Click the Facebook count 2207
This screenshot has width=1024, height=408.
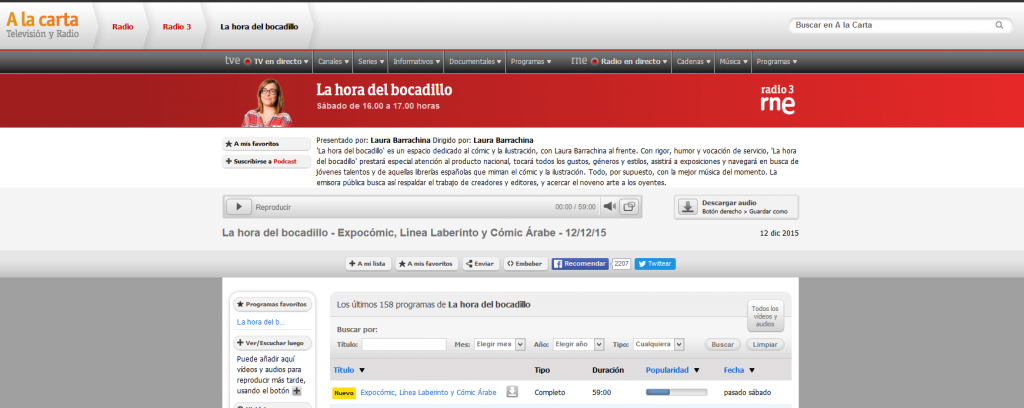[622, 264]
